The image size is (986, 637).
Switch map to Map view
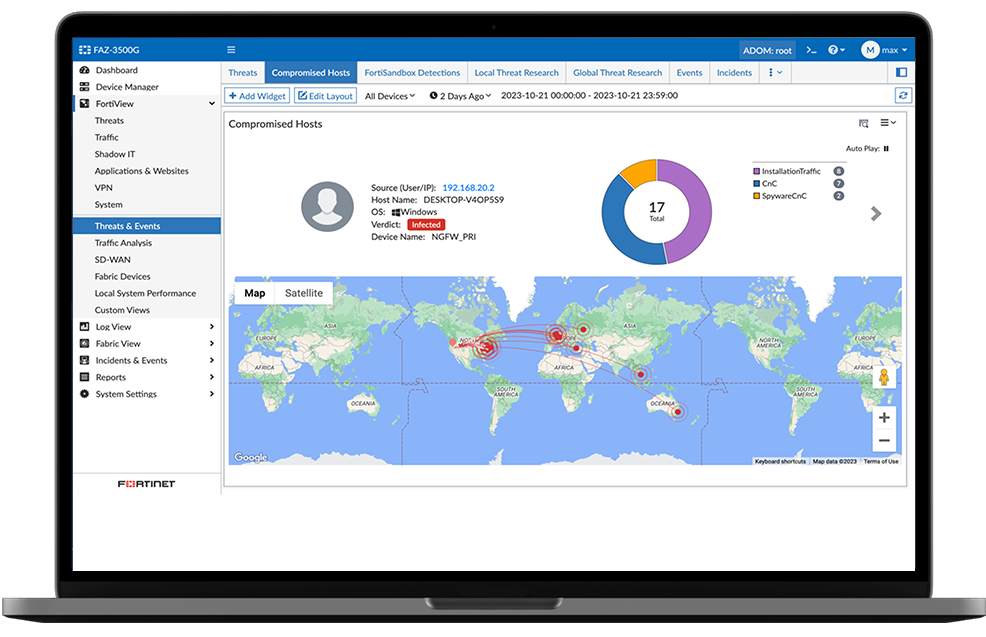[x=255, y=293]
